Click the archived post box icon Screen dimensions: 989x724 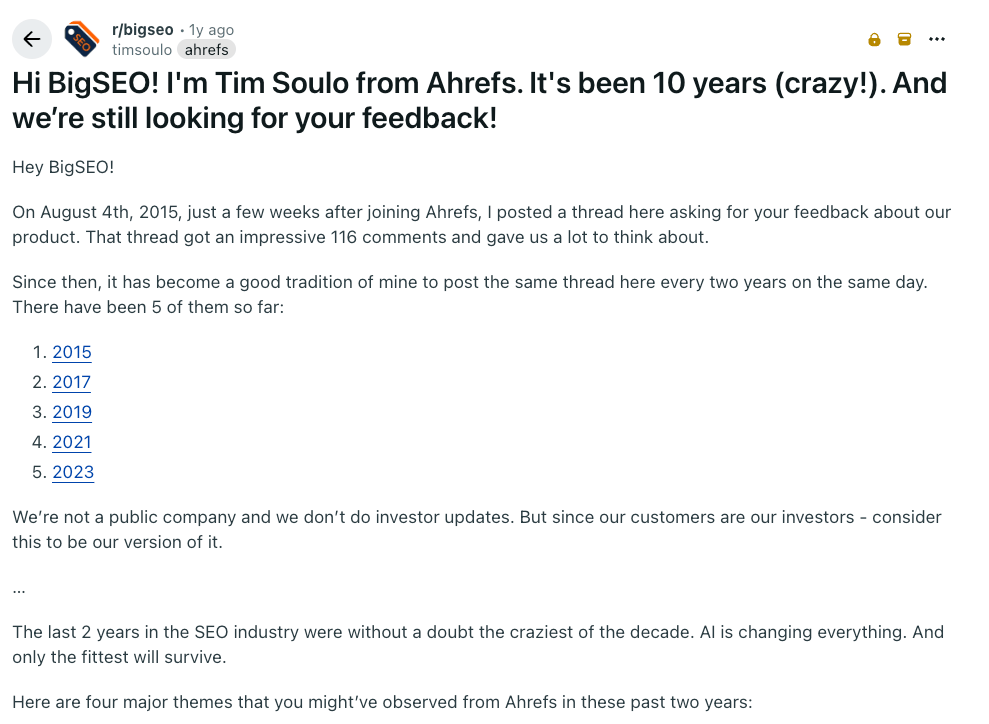(x=904, y=40)
